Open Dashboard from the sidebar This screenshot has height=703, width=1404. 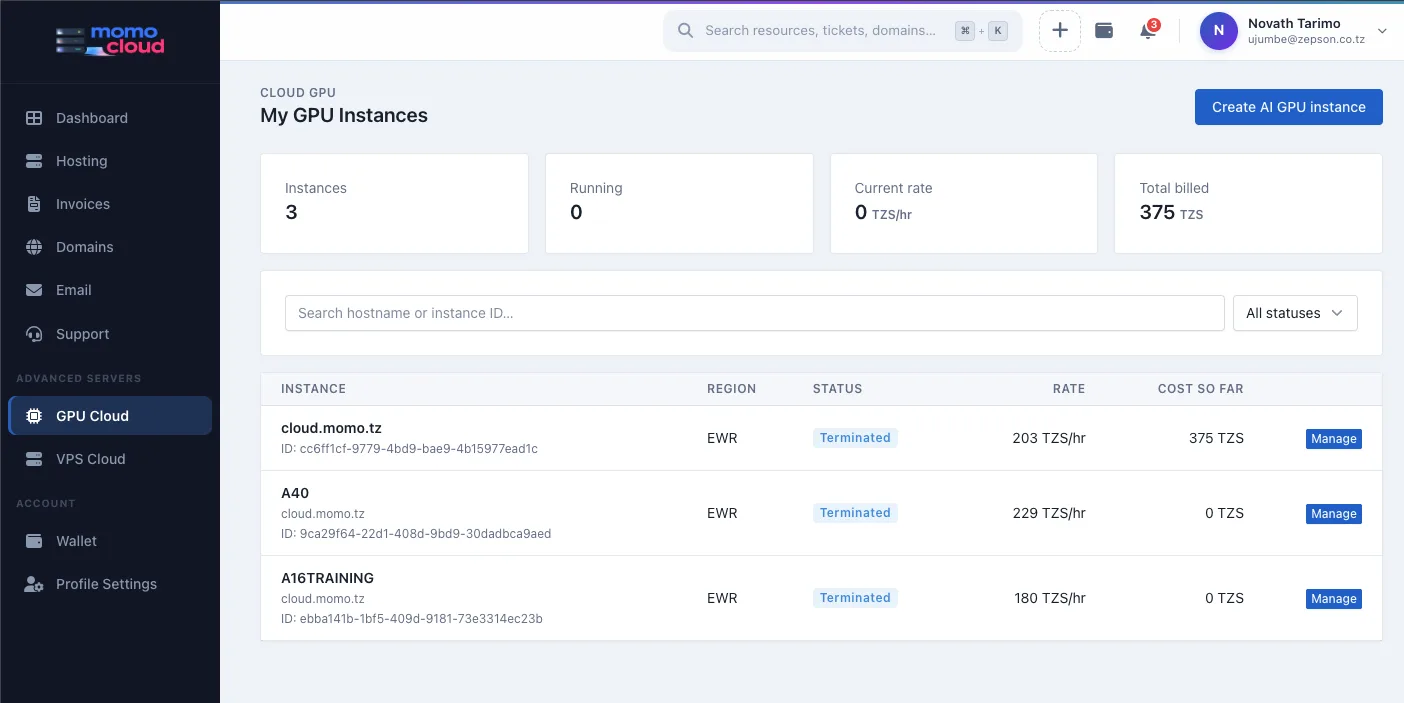(x=110, y=118)
